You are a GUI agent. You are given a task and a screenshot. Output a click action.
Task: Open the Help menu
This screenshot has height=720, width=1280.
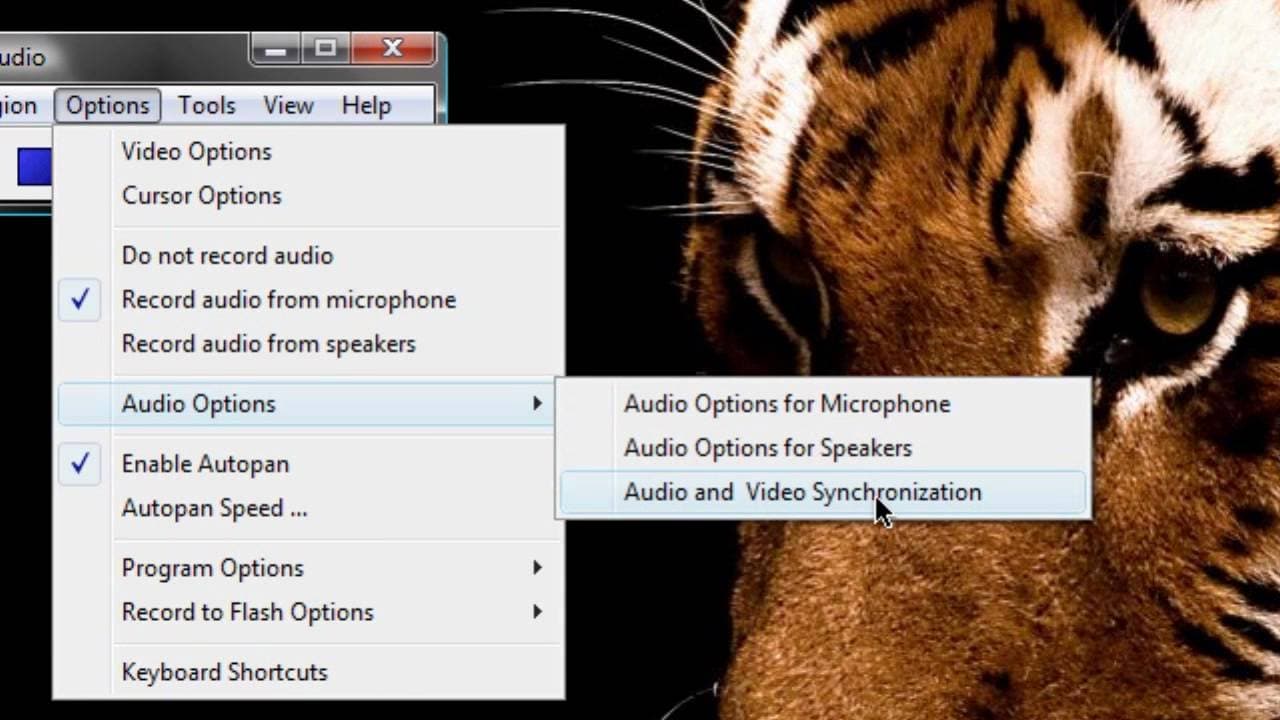point(364,105)
